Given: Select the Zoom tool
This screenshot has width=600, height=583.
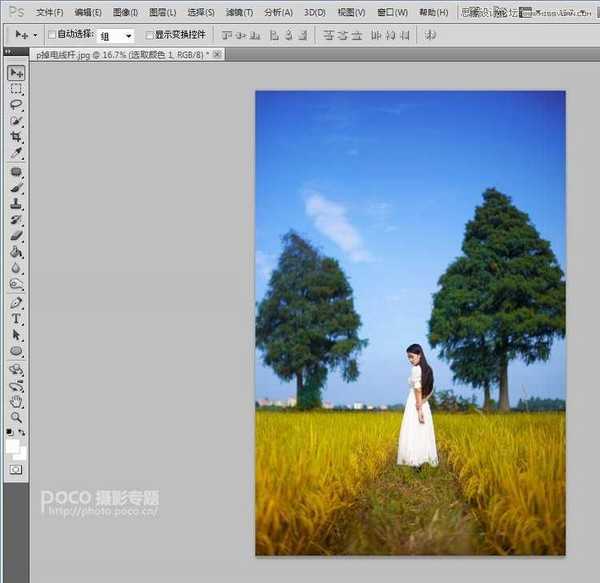Looking at the screenshot, I should (16, 417).
